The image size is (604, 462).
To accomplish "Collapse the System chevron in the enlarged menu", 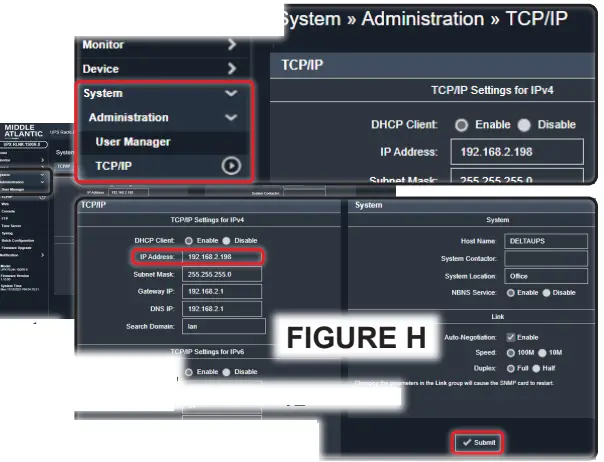I will [231, 93].
